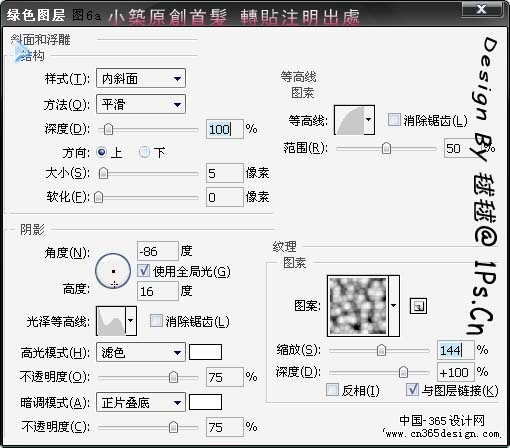The width and height of the screenshot is (510, 448).
Task: Select the 下 direction radio button
Action: point(144,152)
